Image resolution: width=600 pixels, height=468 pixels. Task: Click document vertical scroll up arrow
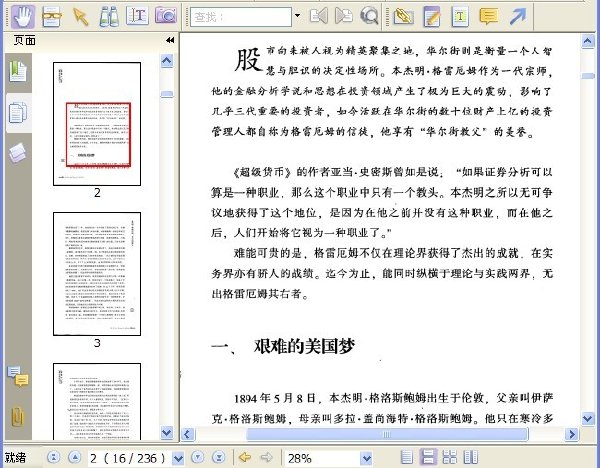(x=588, y=41)
